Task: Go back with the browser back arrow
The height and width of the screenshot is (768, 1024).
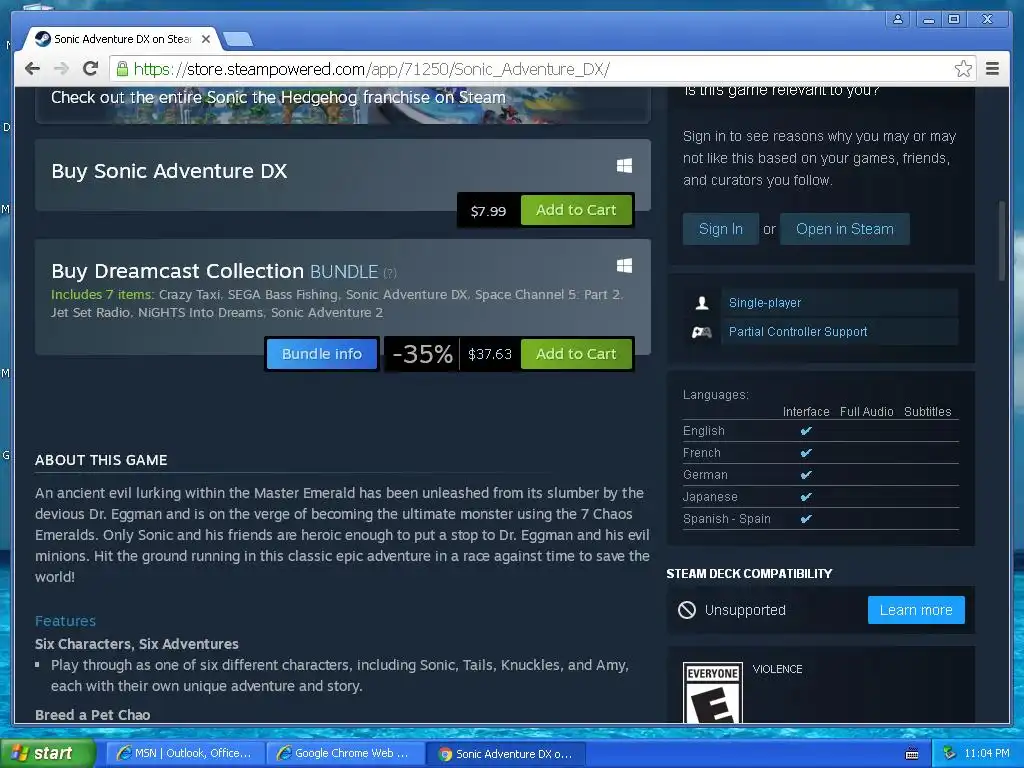Action: click(x=32, y=69)
